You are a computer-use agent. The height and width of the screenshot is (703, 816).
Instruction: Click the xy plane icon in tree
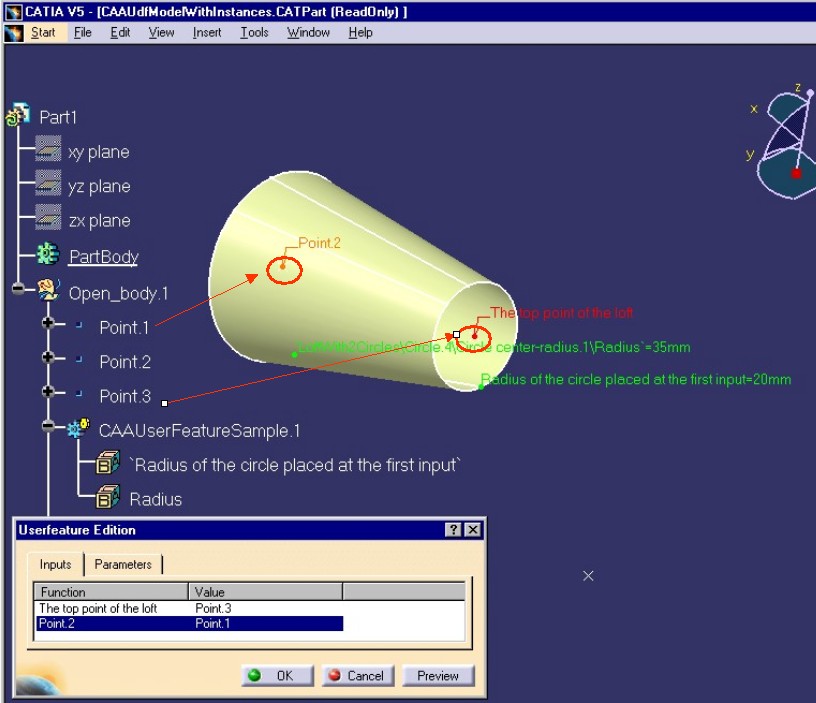click(48, 149)
